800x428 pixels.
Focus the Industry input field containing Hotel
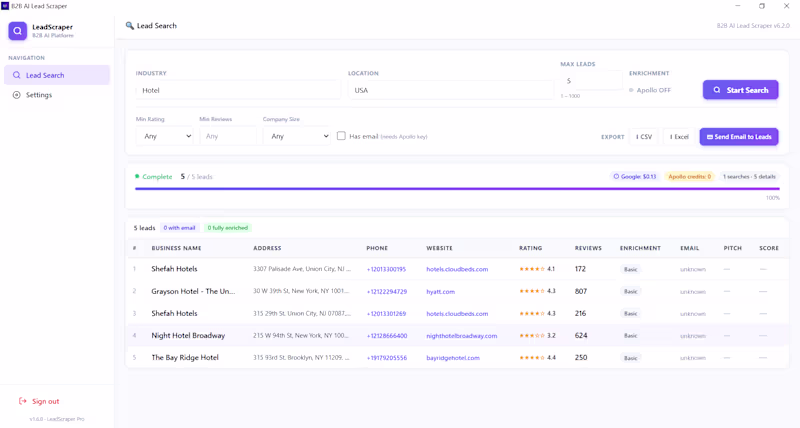tap(238, 90)
